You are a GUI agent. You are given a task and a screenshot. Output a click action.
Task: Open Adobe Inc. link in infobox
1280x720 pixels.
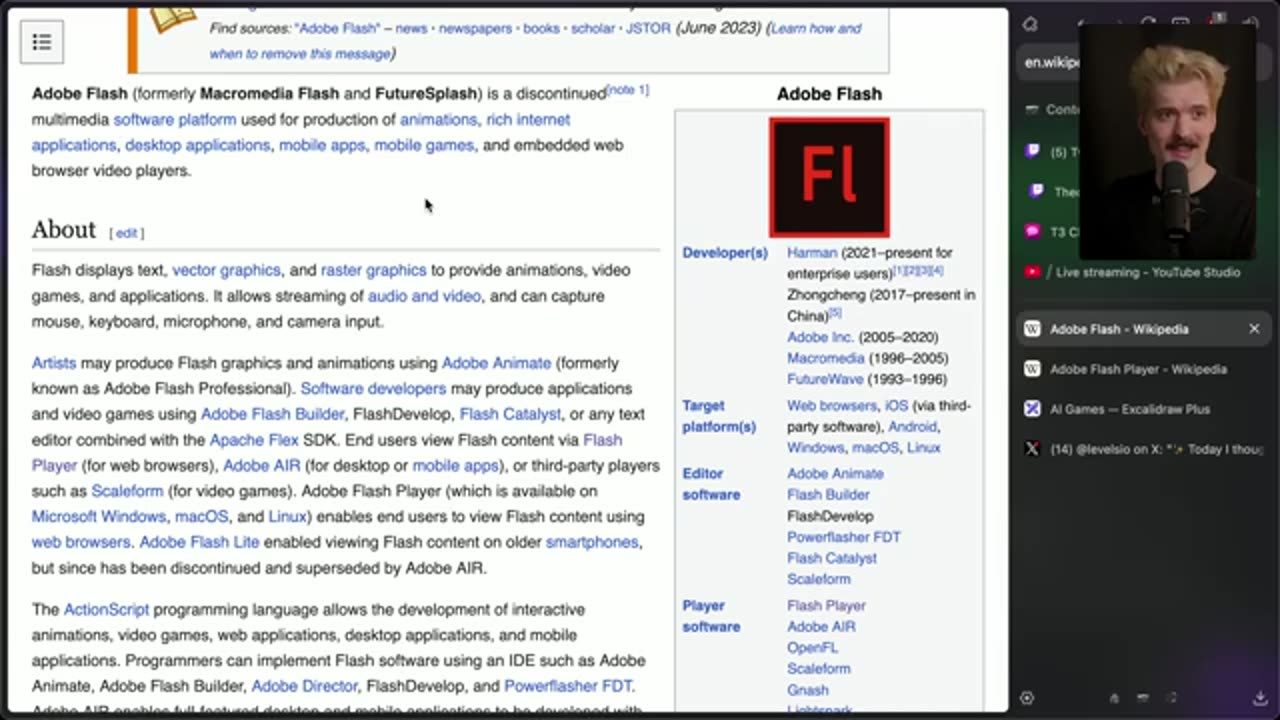[820, 337]
